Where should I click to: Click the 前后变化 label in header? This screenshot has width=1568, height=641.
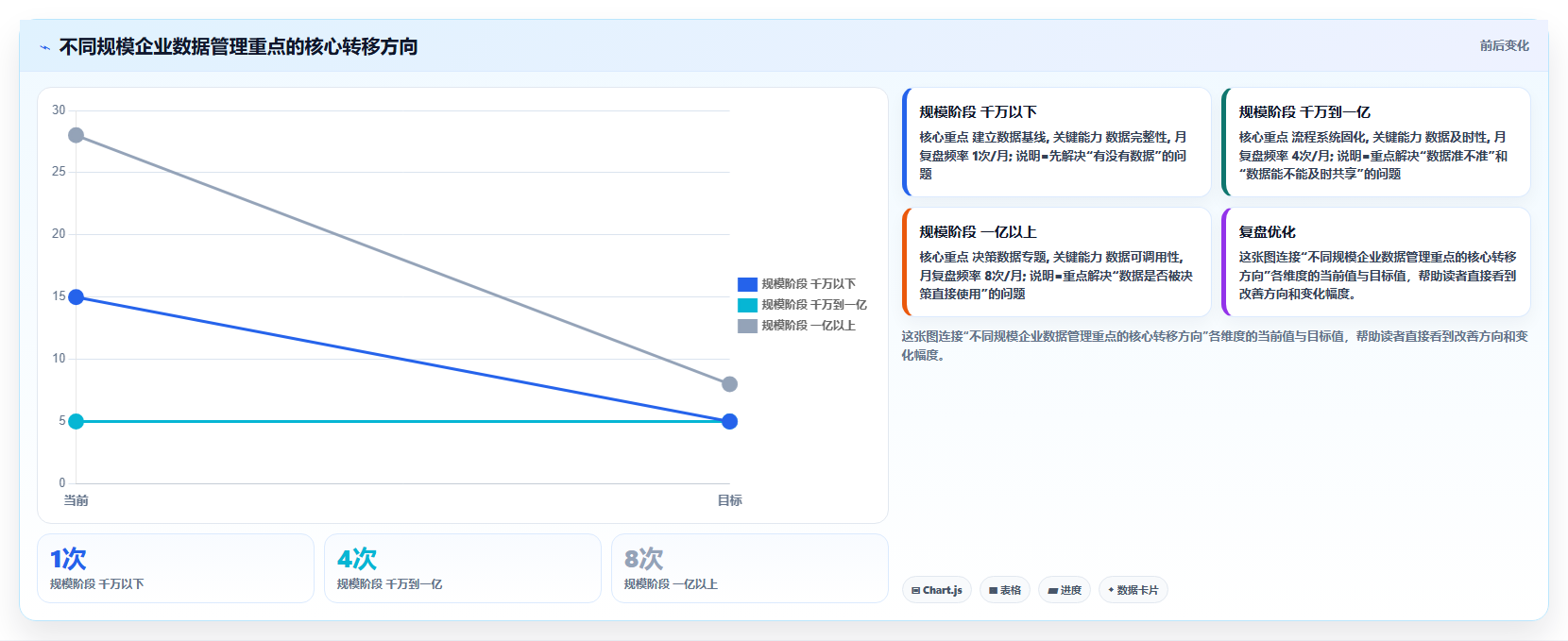point(1504,45)
